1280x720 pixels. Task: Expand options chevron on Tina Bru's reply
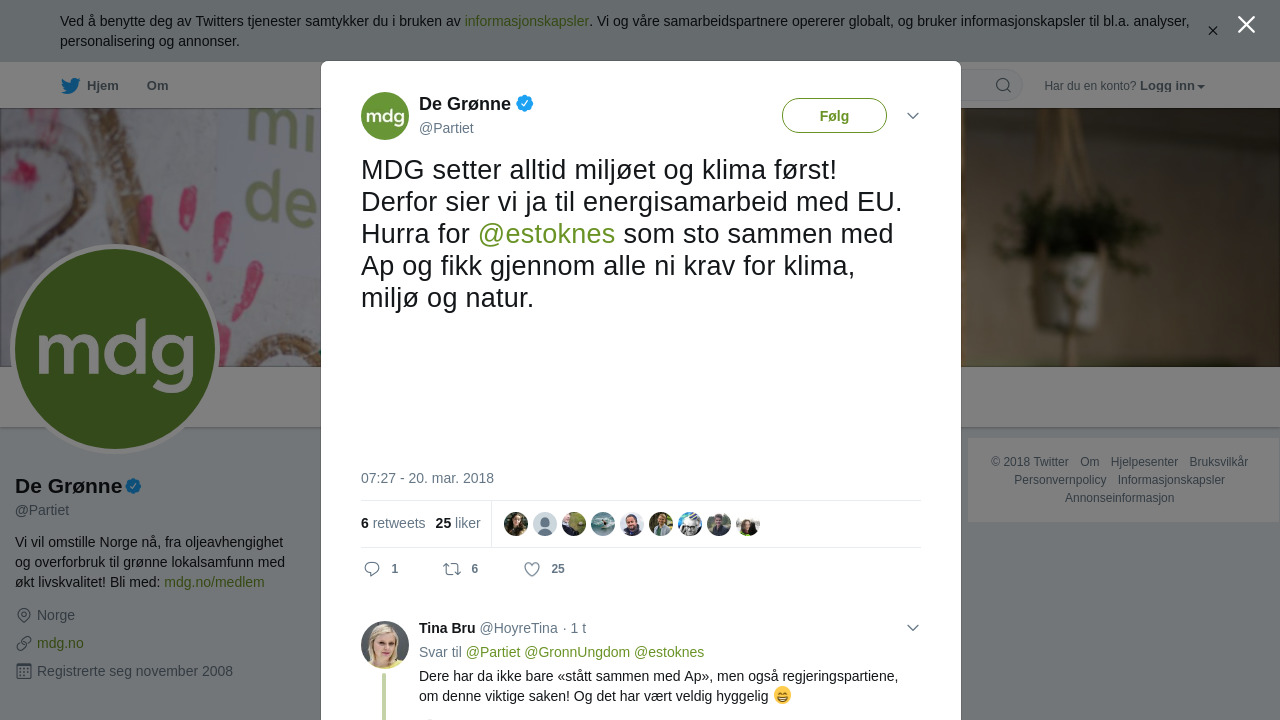tap(913, 628)
